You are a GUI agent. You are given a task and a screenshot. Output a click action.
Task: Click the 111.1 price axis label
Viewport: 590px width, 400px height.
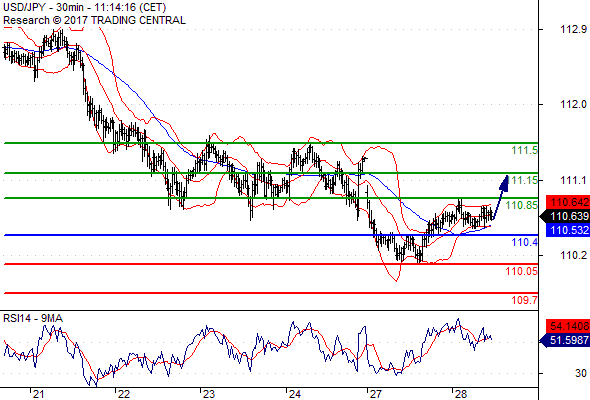[573, 180]
